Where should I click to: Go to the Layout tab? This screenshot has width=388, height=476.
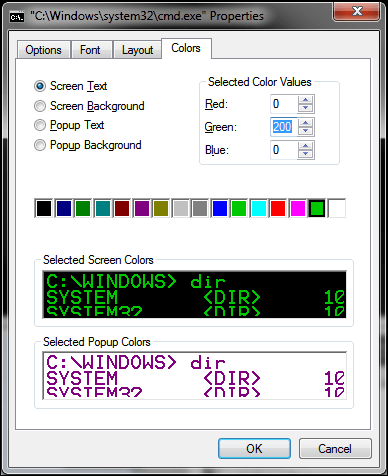click(137, 50)
